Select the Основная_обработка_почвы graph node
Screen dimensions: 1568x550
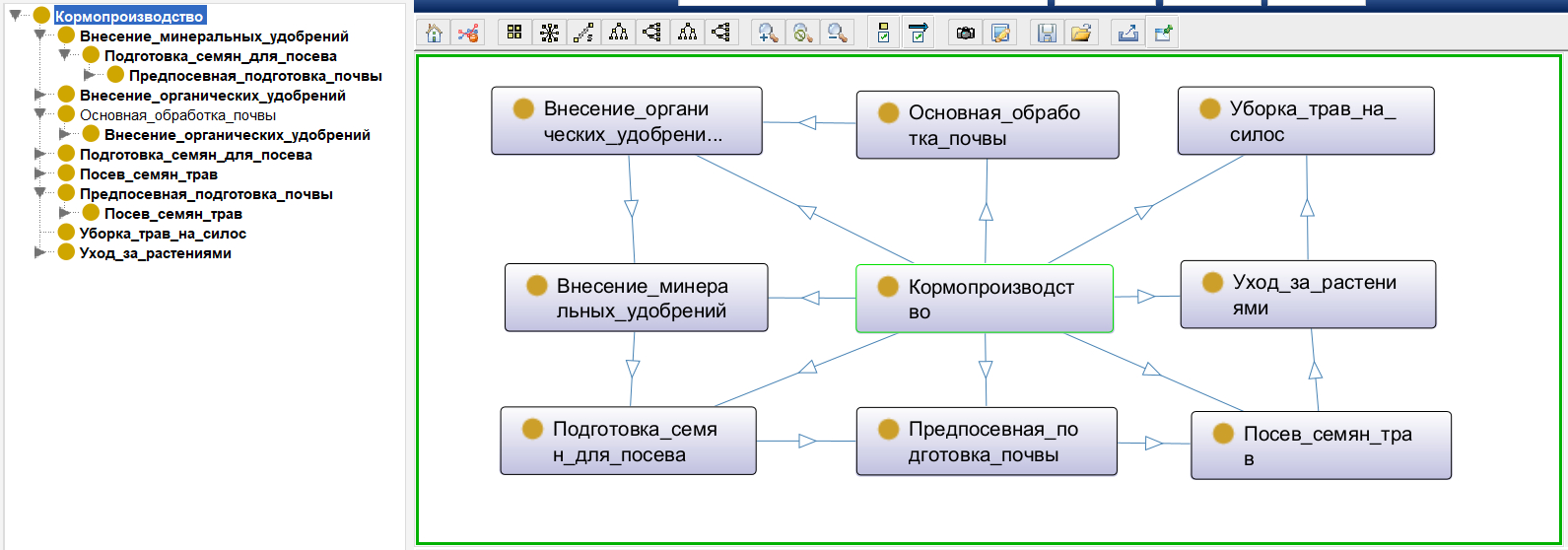(x=987, y=125)
